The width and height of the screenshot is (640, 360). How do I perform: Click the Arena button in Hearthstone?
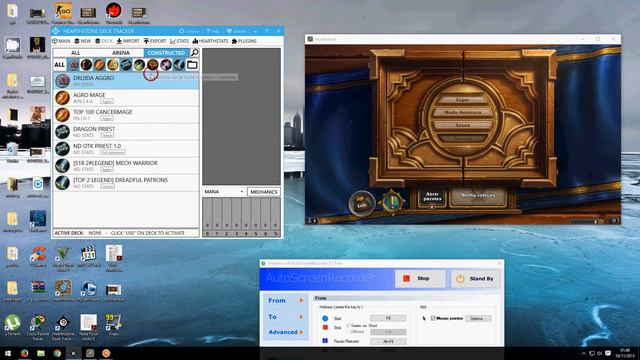462,125
